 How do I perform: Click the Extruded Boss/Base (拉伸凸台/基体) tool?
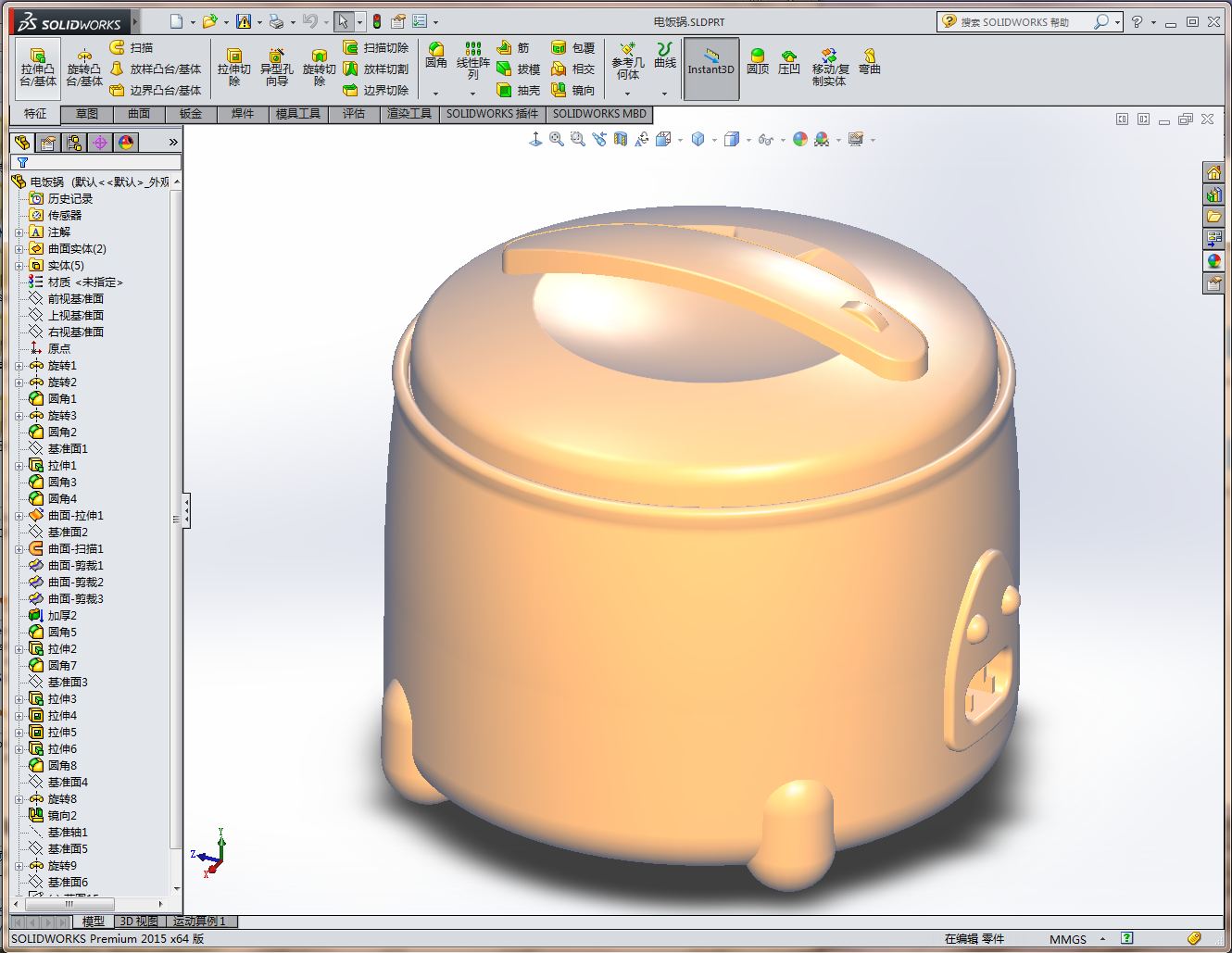(38, 68)
